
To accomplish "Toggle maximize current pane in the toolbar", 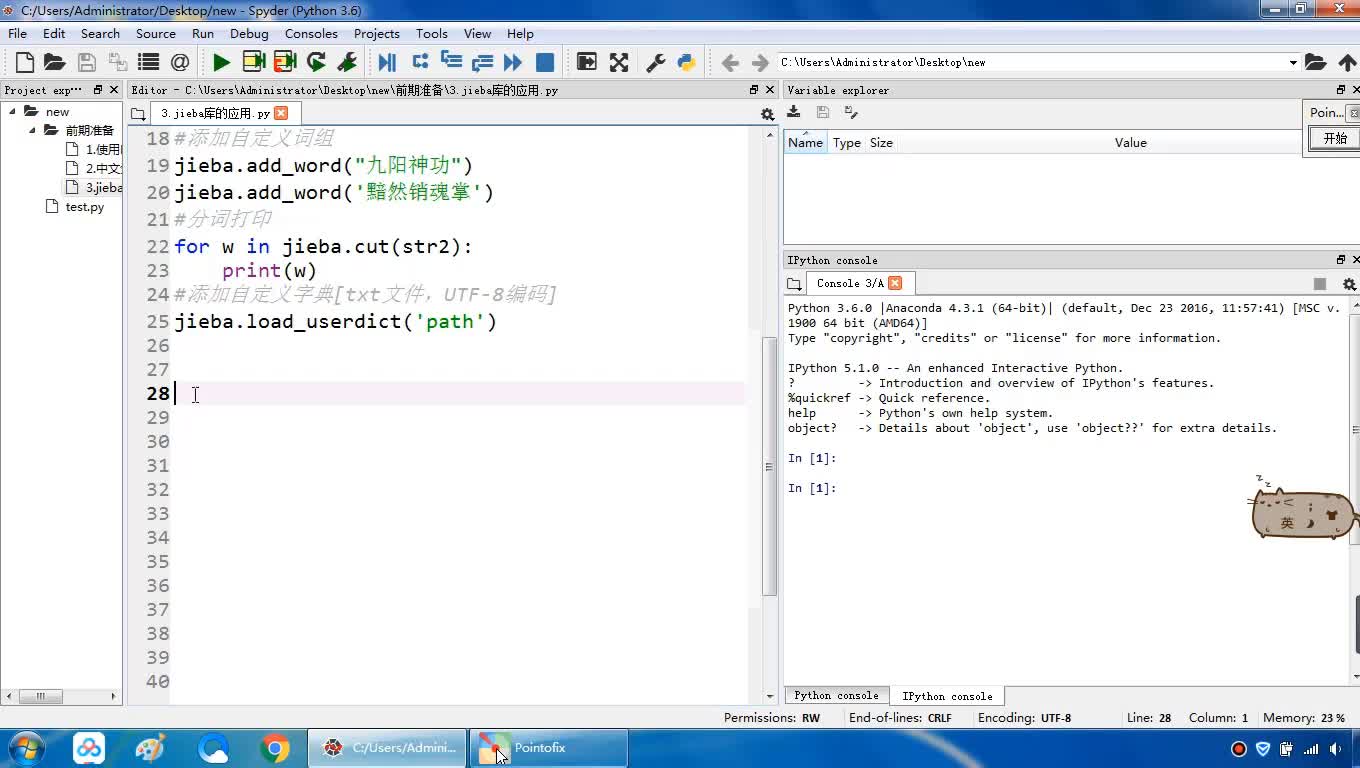I will tap(587, 62).
